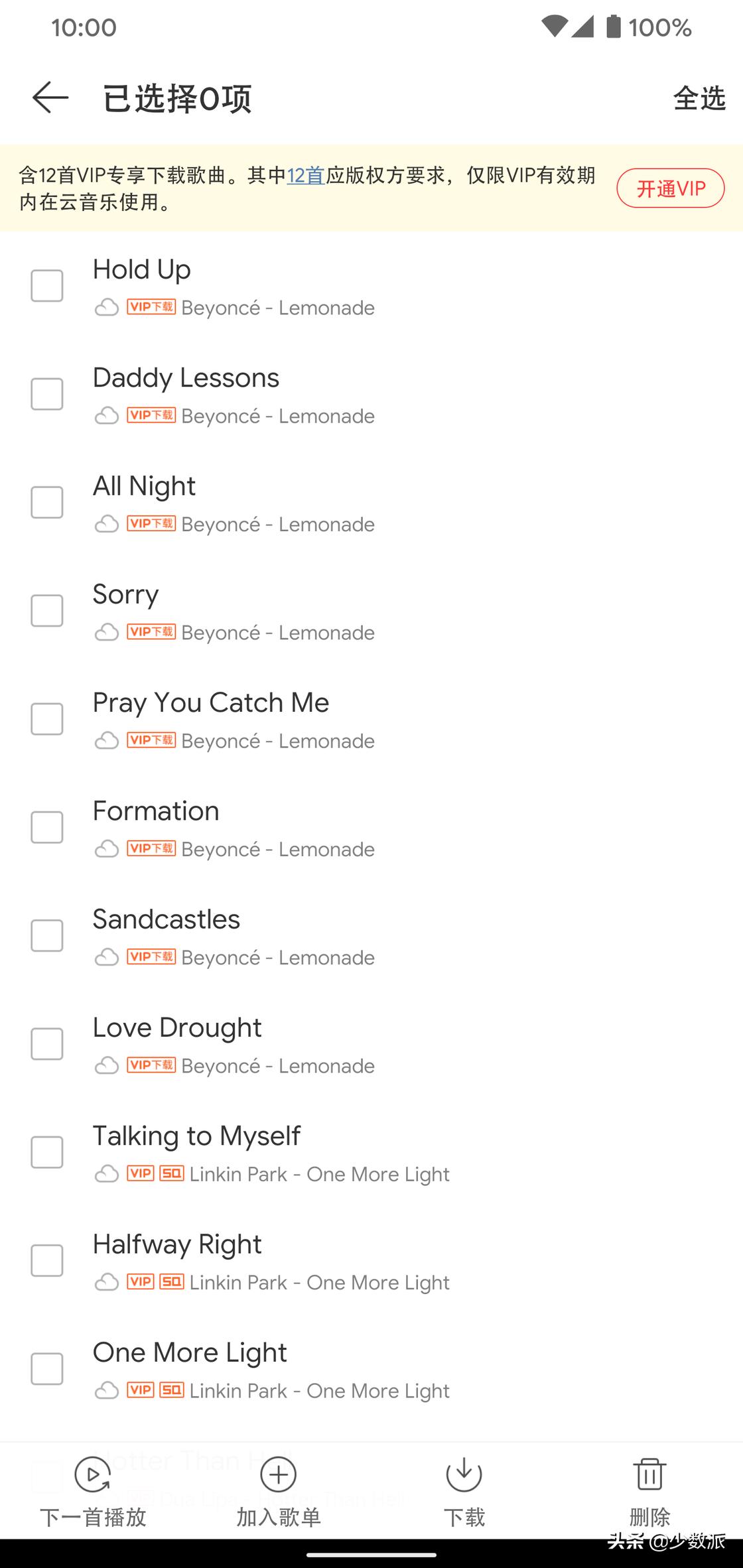Tap VIP download badge under Formation
Image resolution: width=743 pixels, height=1568 pixels.
click(x=151, y=848)
